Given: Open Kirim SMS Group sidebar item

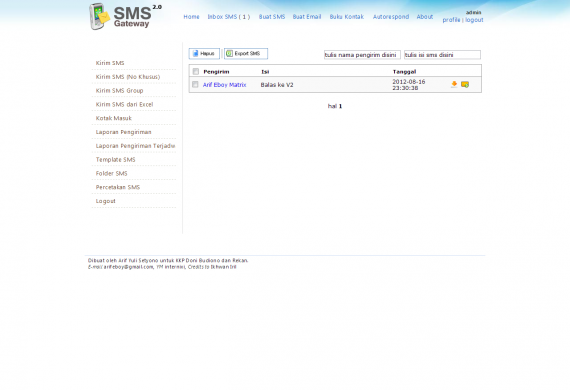Looking at the screenshot, I should tap(119, 91).
